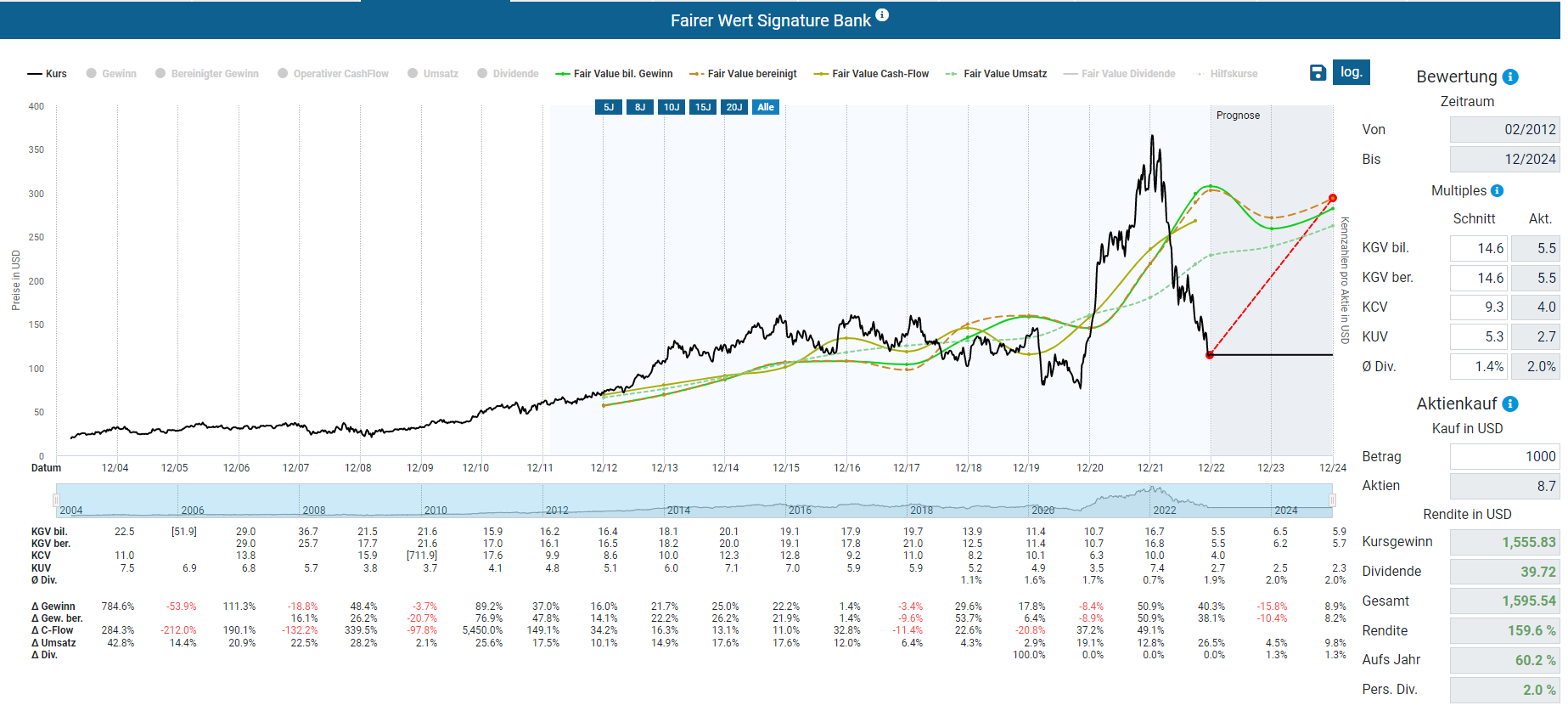Open info icon next to Fairer Wert title
1568x711 pixels.
(x=882, y=15)
